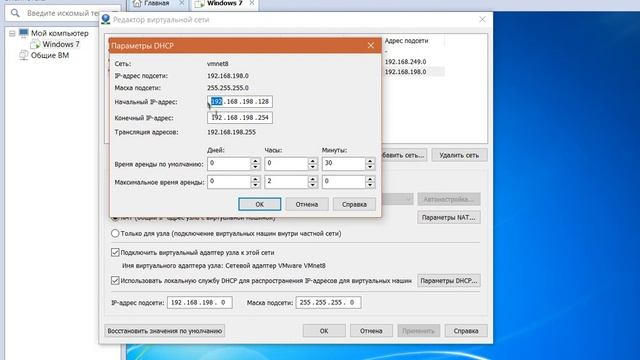Viewport: 640px width, 360px height.
Task: Click the search magnifier icon
Action: point(15,13)
